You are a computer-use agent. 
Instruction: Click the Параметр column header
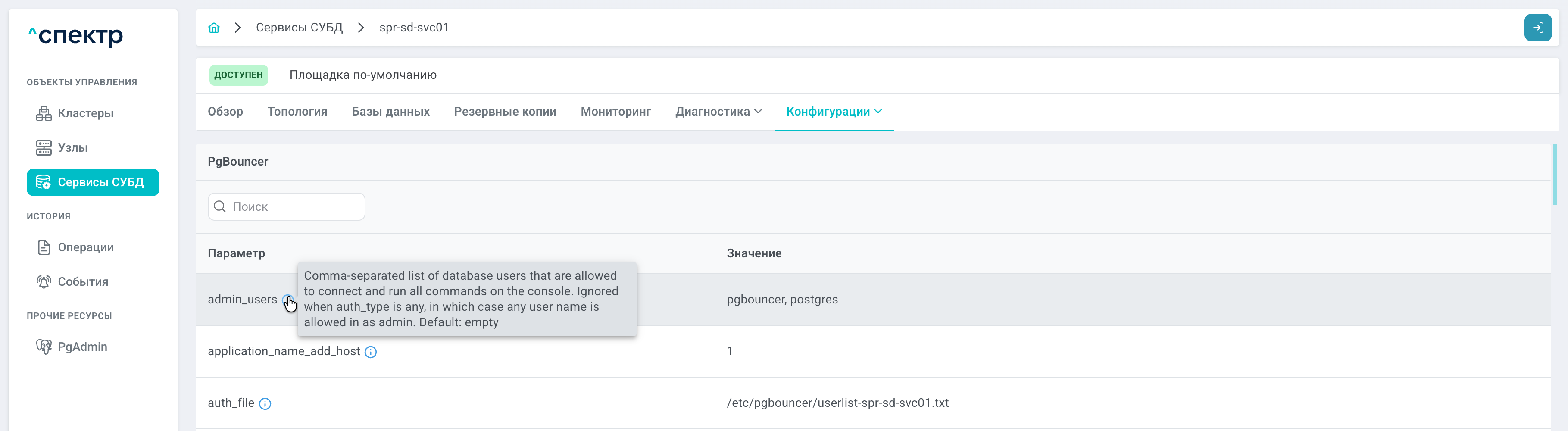pos(236,253)
